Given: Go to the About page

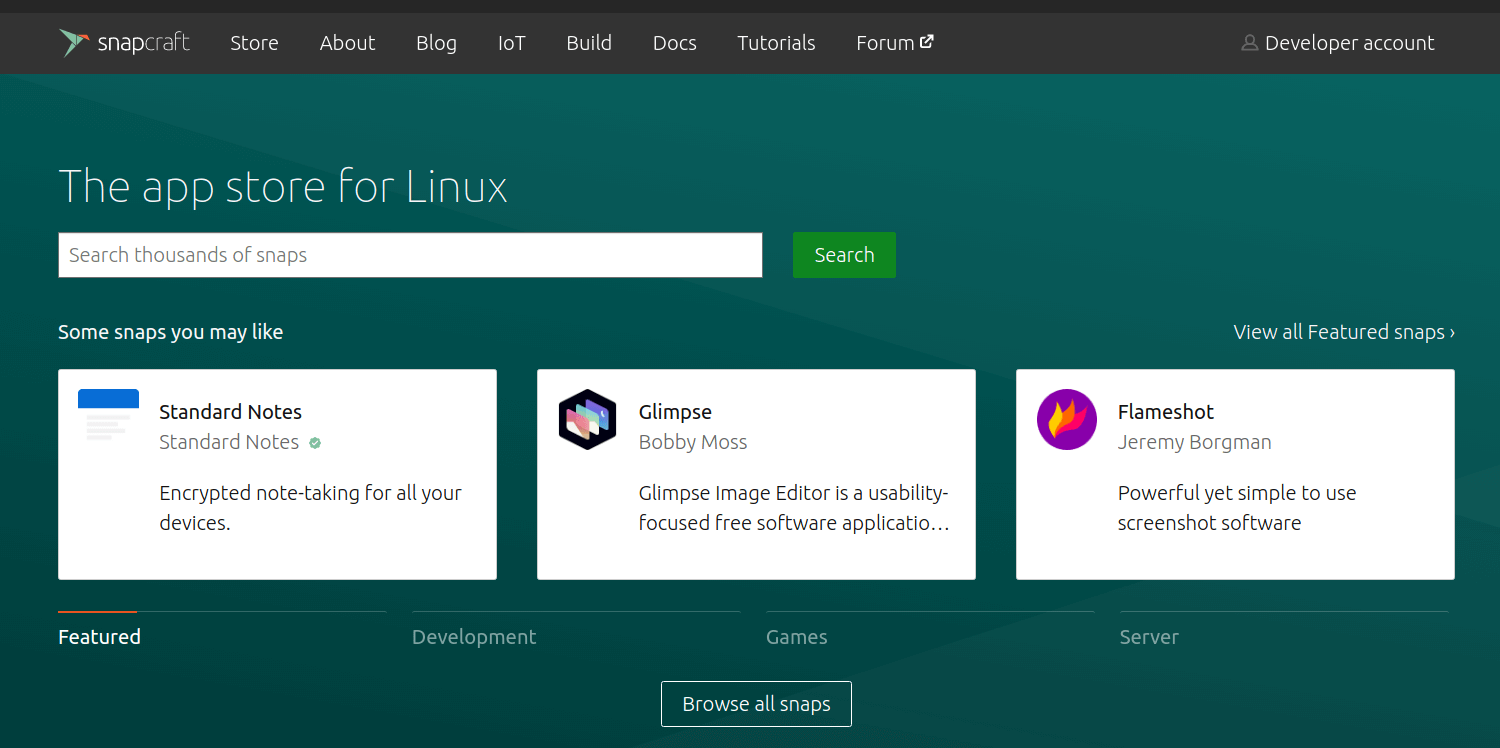Looking at the screenshot, I should [x=347, y=43].
